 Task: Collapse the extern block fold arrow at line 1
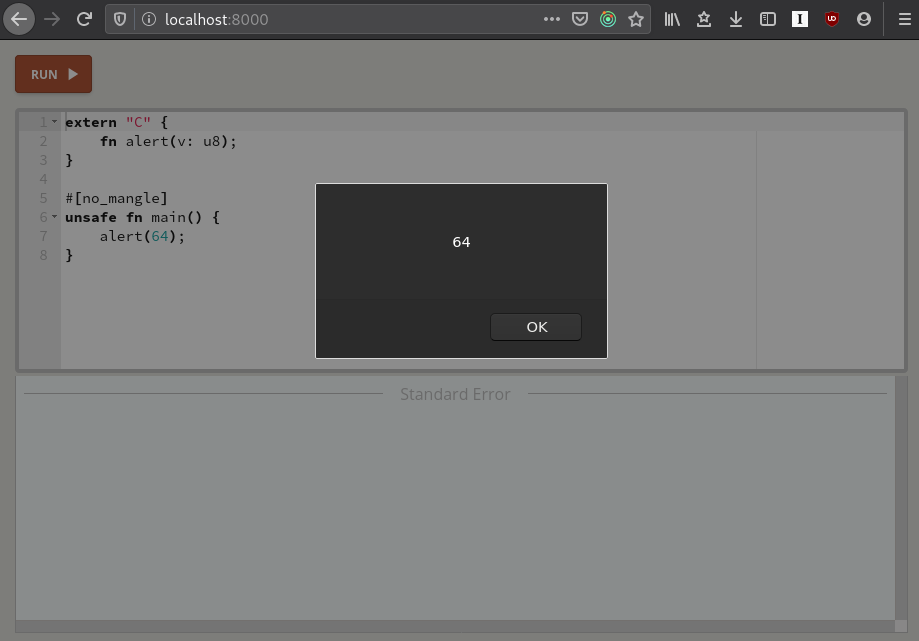(55, 121)
